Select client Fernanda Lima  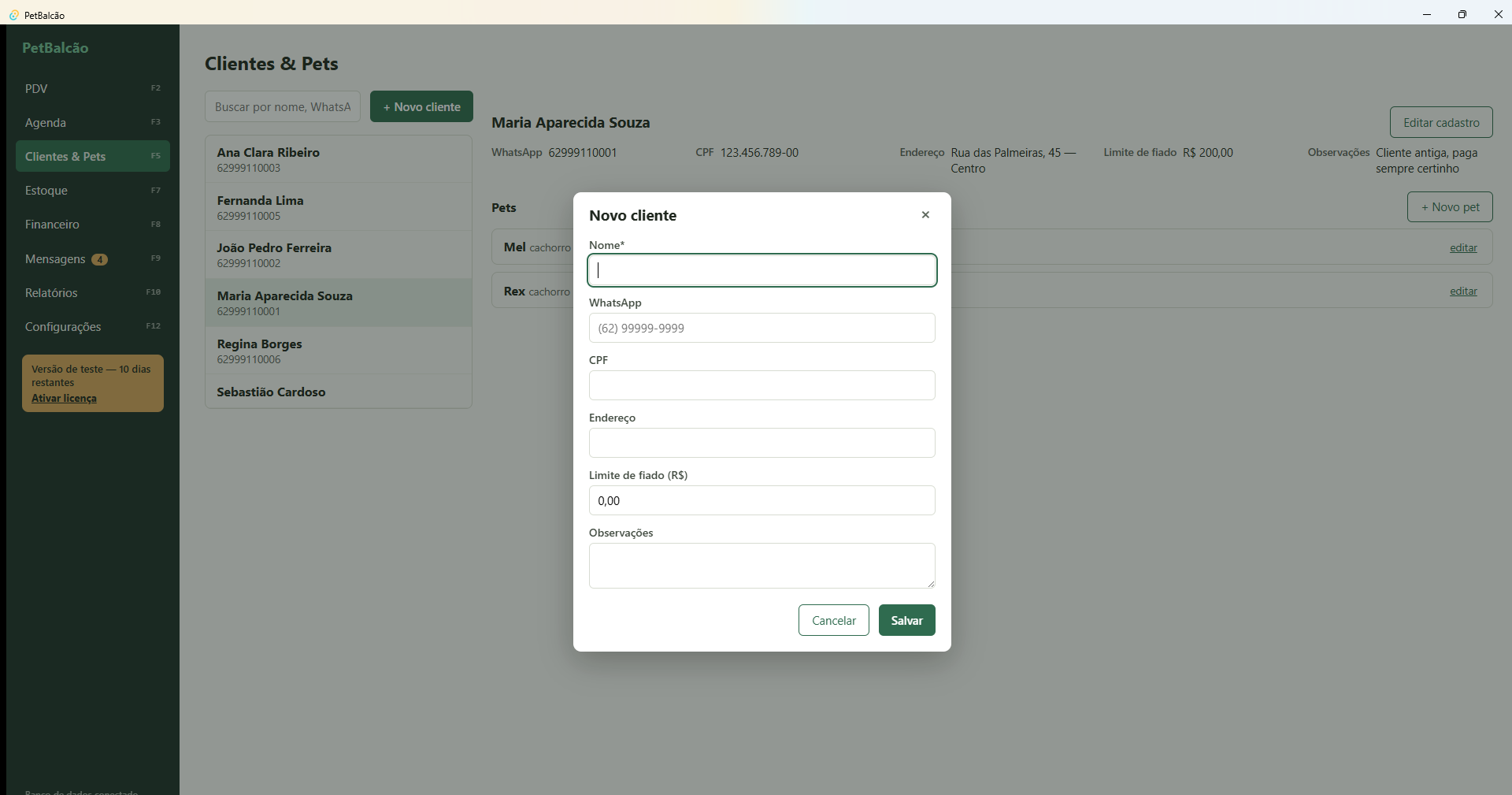pyautogui.click(x=339, y=207)
